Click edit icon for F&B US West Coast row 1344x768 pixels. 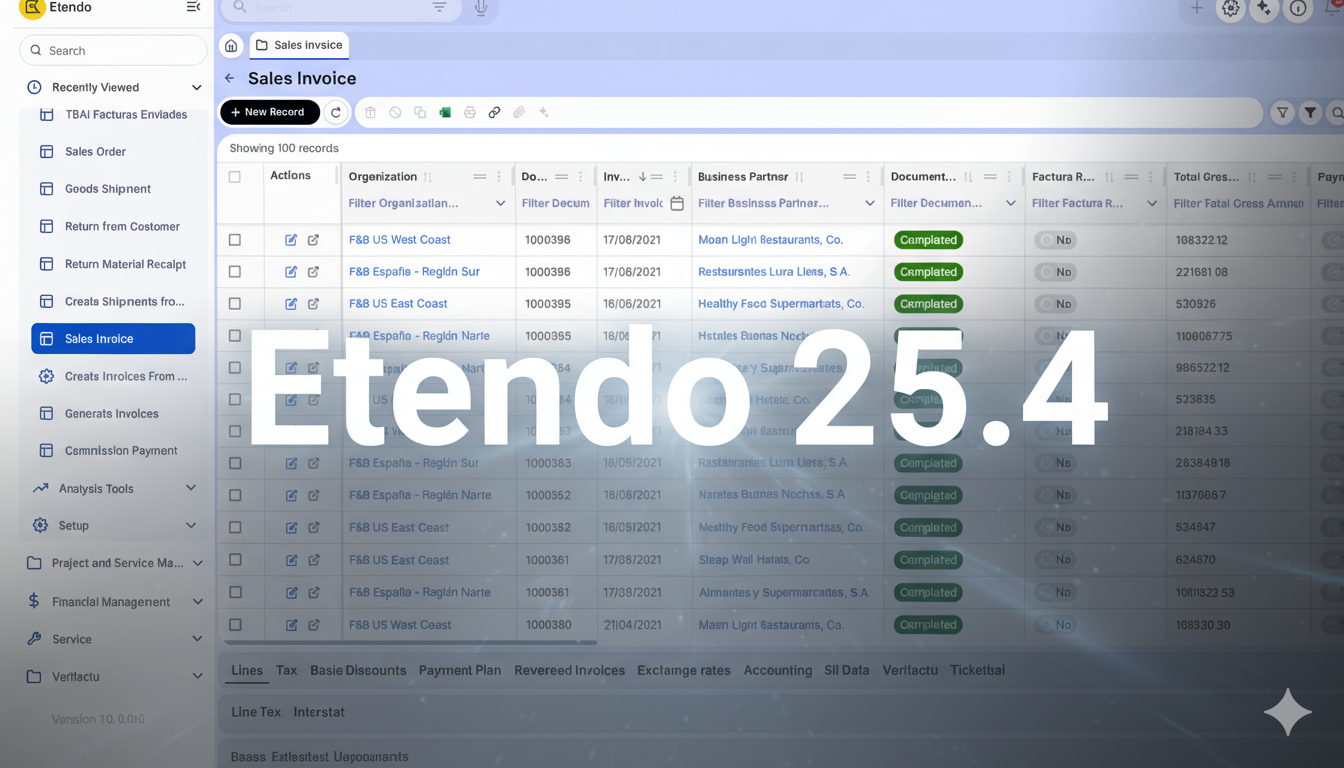(291, 240)
